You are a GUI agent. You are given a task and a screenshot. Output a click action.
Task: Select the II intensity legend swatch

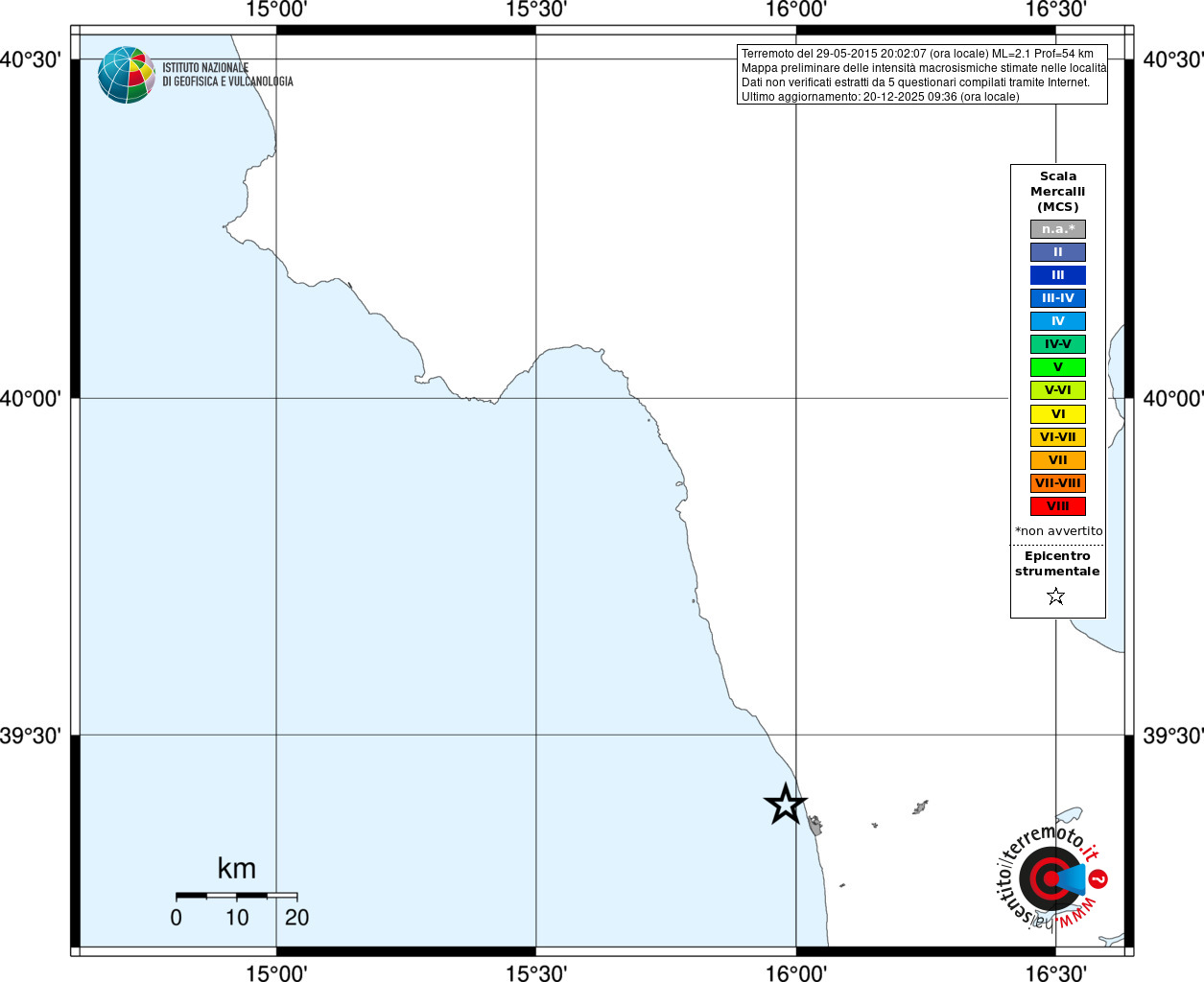pos(1058,252)
